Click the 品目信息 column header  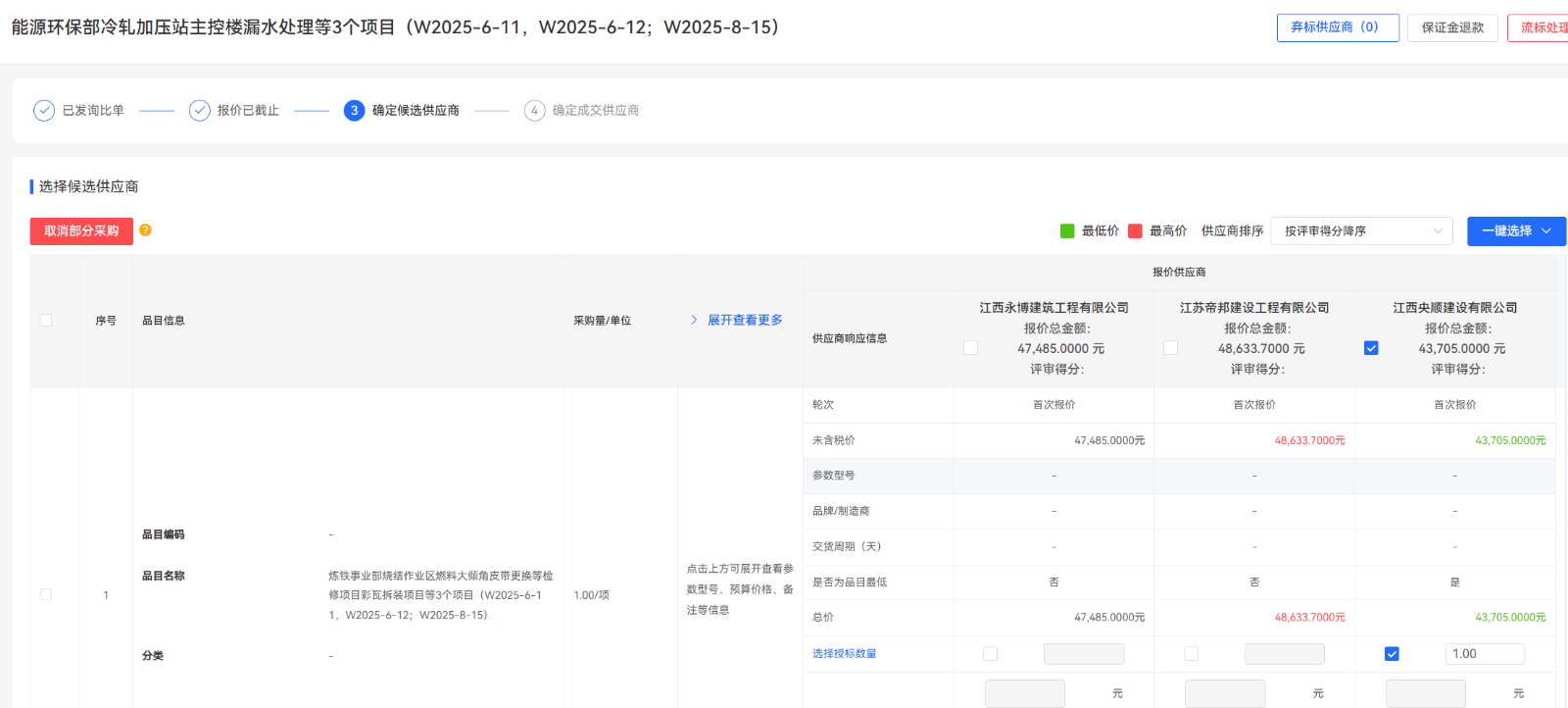(x=164, y=321)
